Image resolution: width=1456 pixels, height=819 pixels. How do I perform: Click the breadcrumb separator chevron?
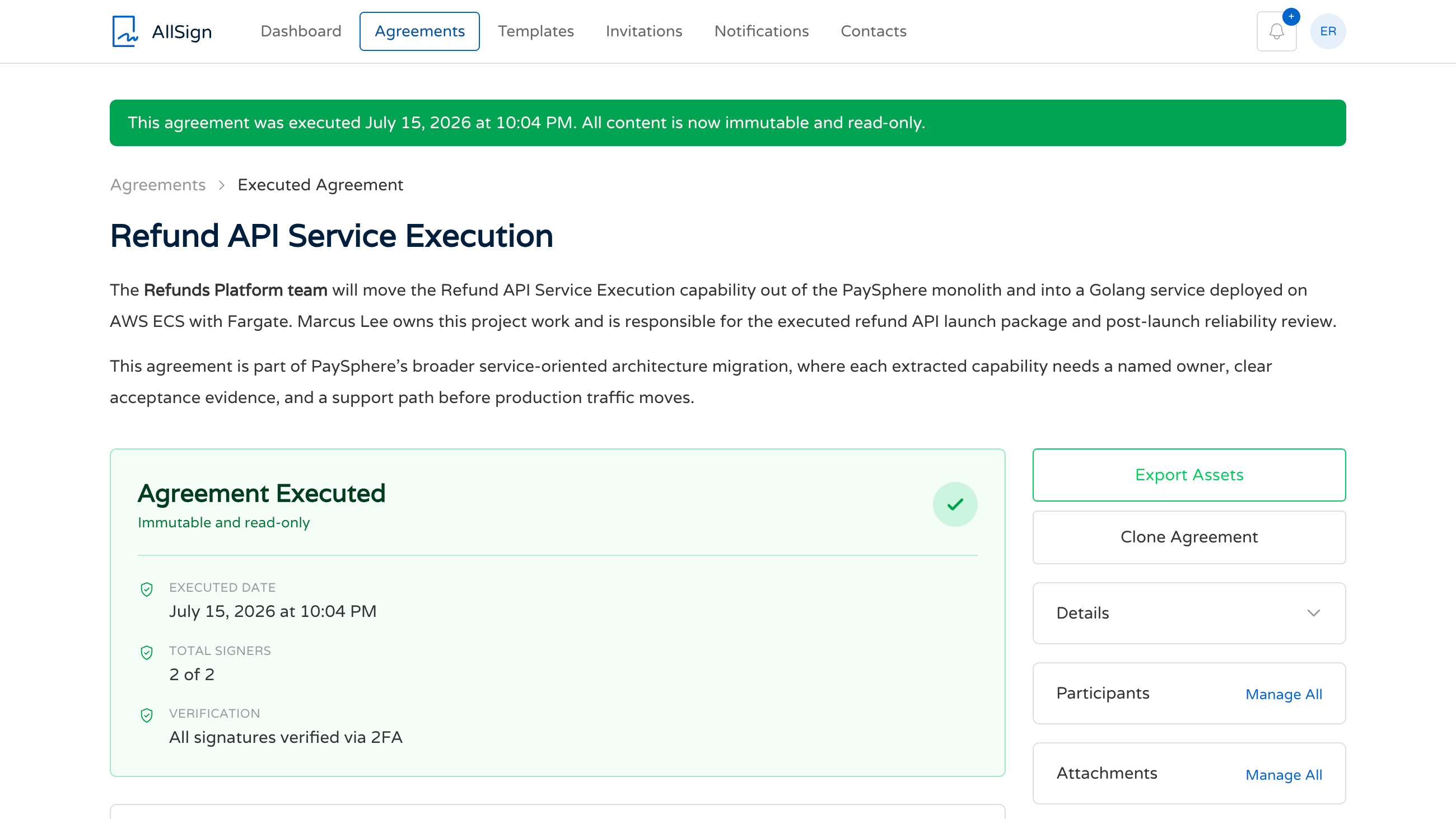(222, 185)
